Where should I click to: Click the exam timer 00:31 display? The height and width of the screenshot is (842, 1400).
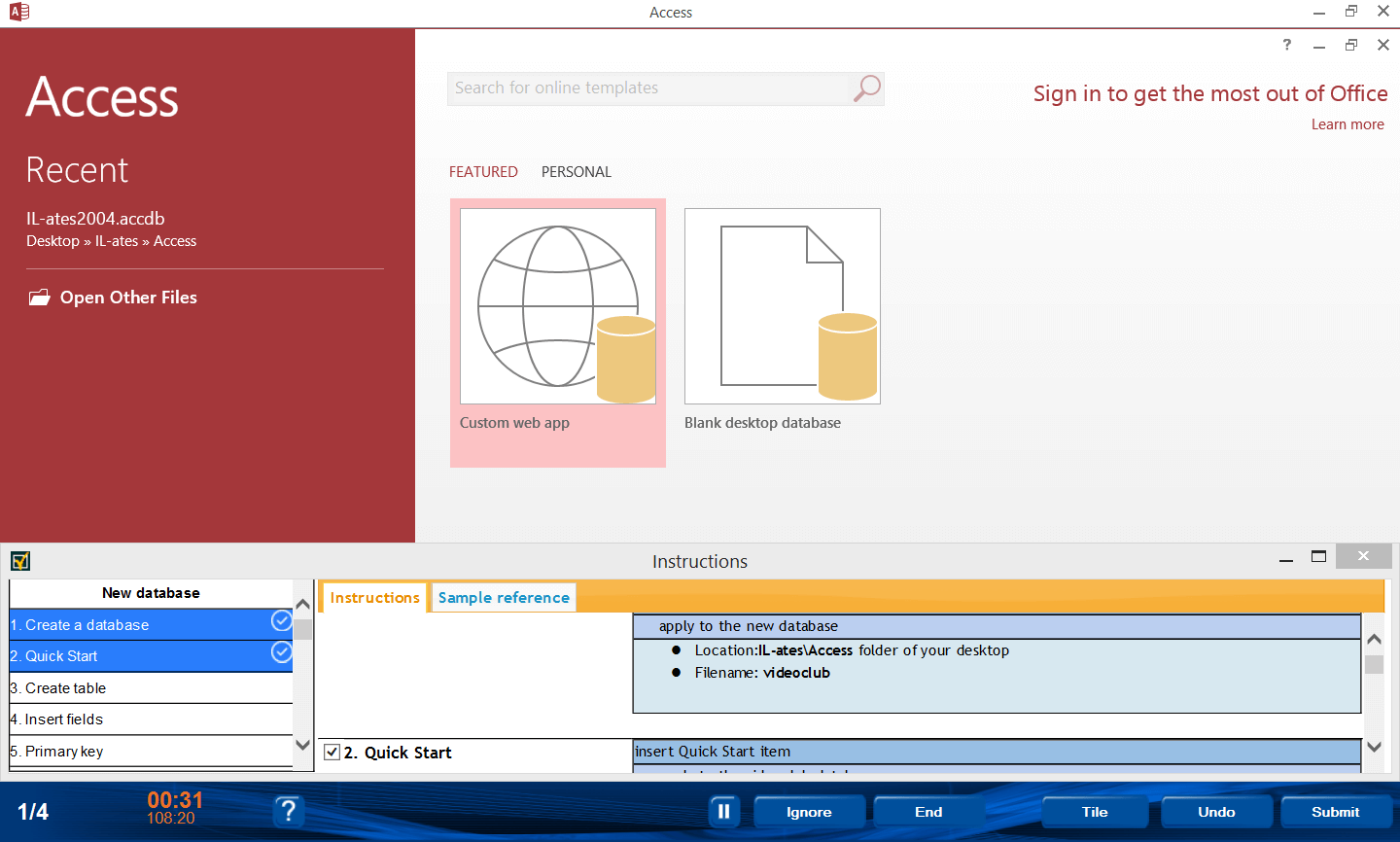[175, 800]
